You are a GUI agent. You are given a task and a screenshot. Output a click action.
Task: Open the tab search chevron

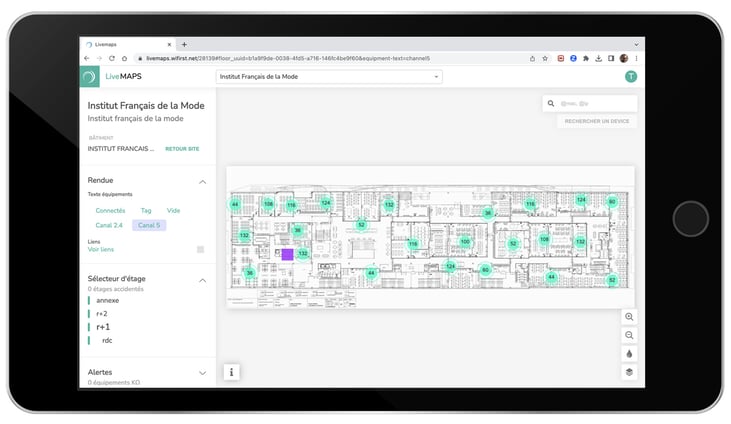[636, 45]
